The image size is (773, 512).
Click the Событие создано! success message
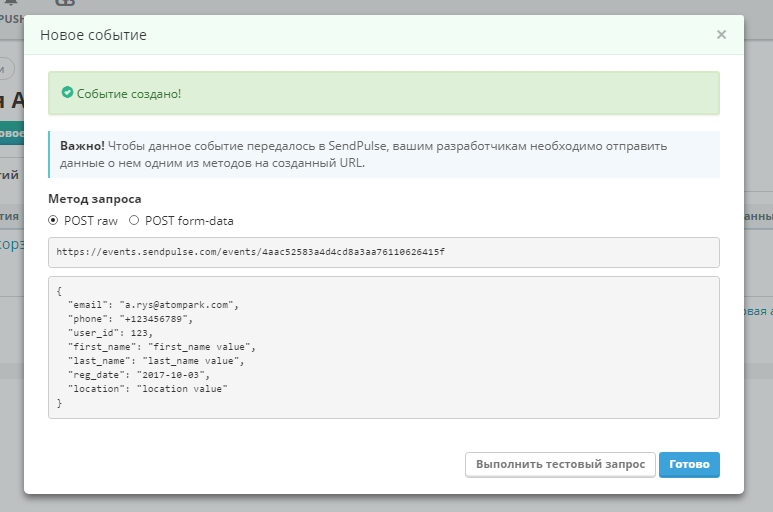tap(129, 93)
